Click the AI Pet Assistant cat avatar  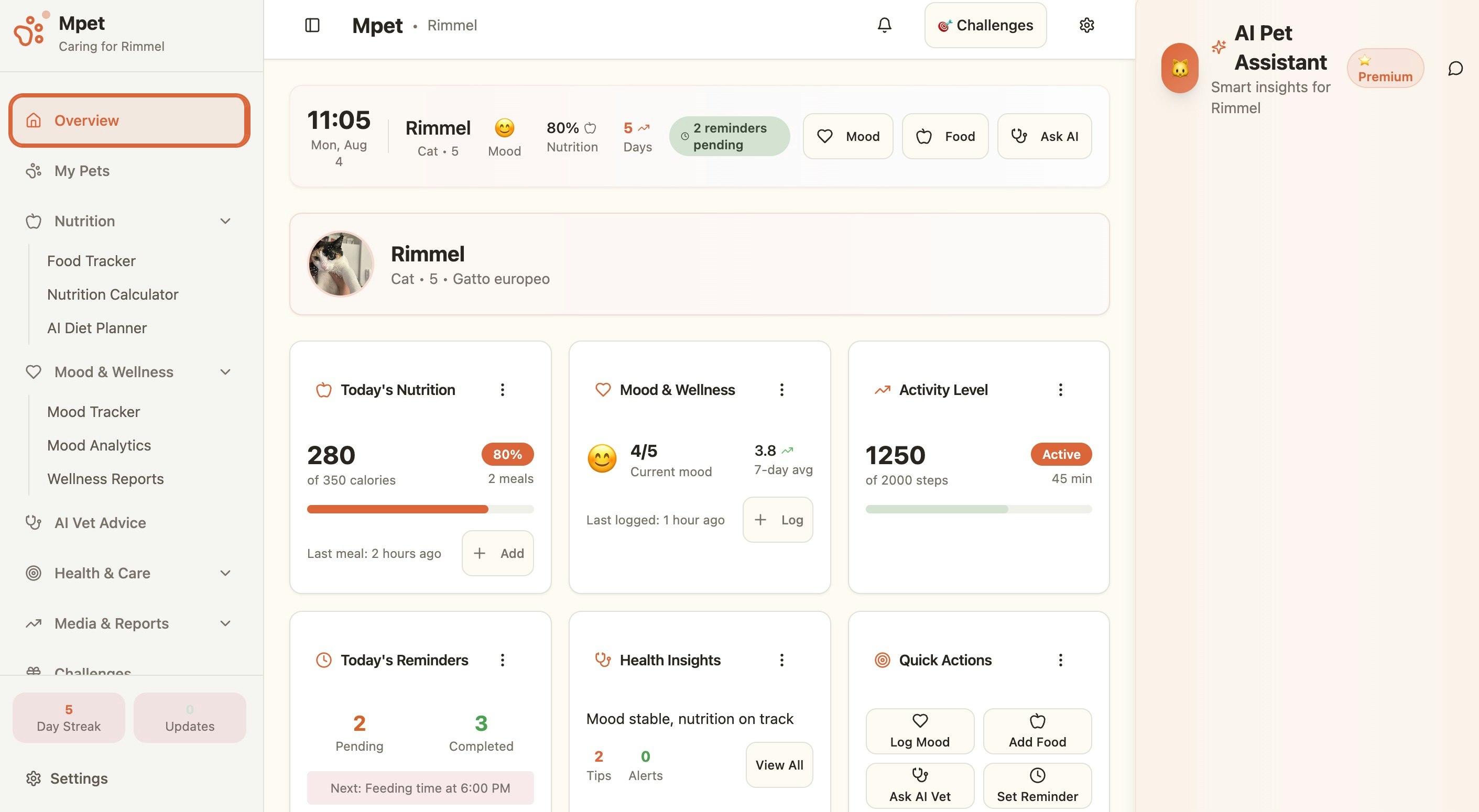click(1179, 68)
